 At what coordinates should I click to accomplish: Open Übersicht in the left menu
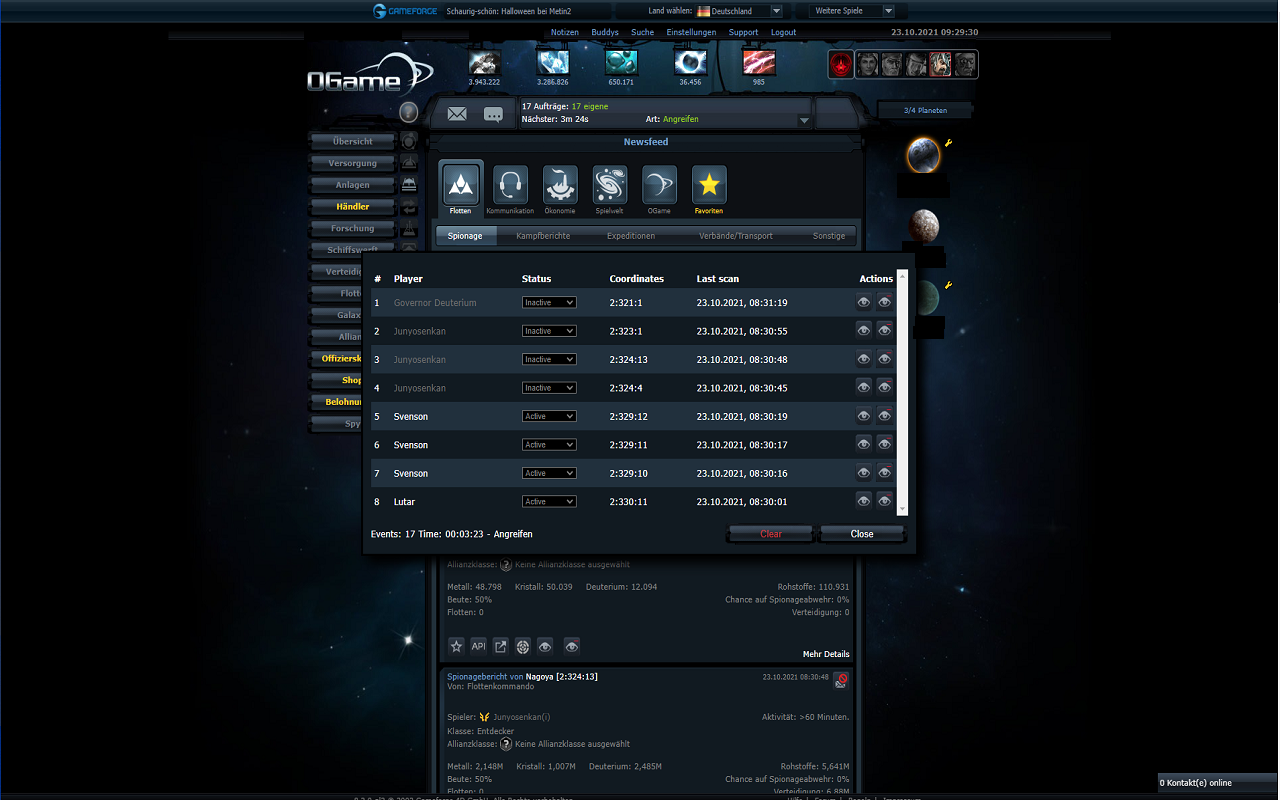pyautogui.click(x=353, y=142)
